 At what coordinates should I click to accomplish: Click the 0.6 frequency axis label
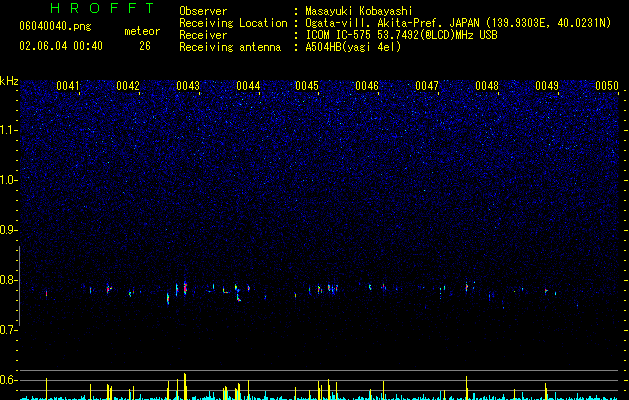tap(8, 380)
